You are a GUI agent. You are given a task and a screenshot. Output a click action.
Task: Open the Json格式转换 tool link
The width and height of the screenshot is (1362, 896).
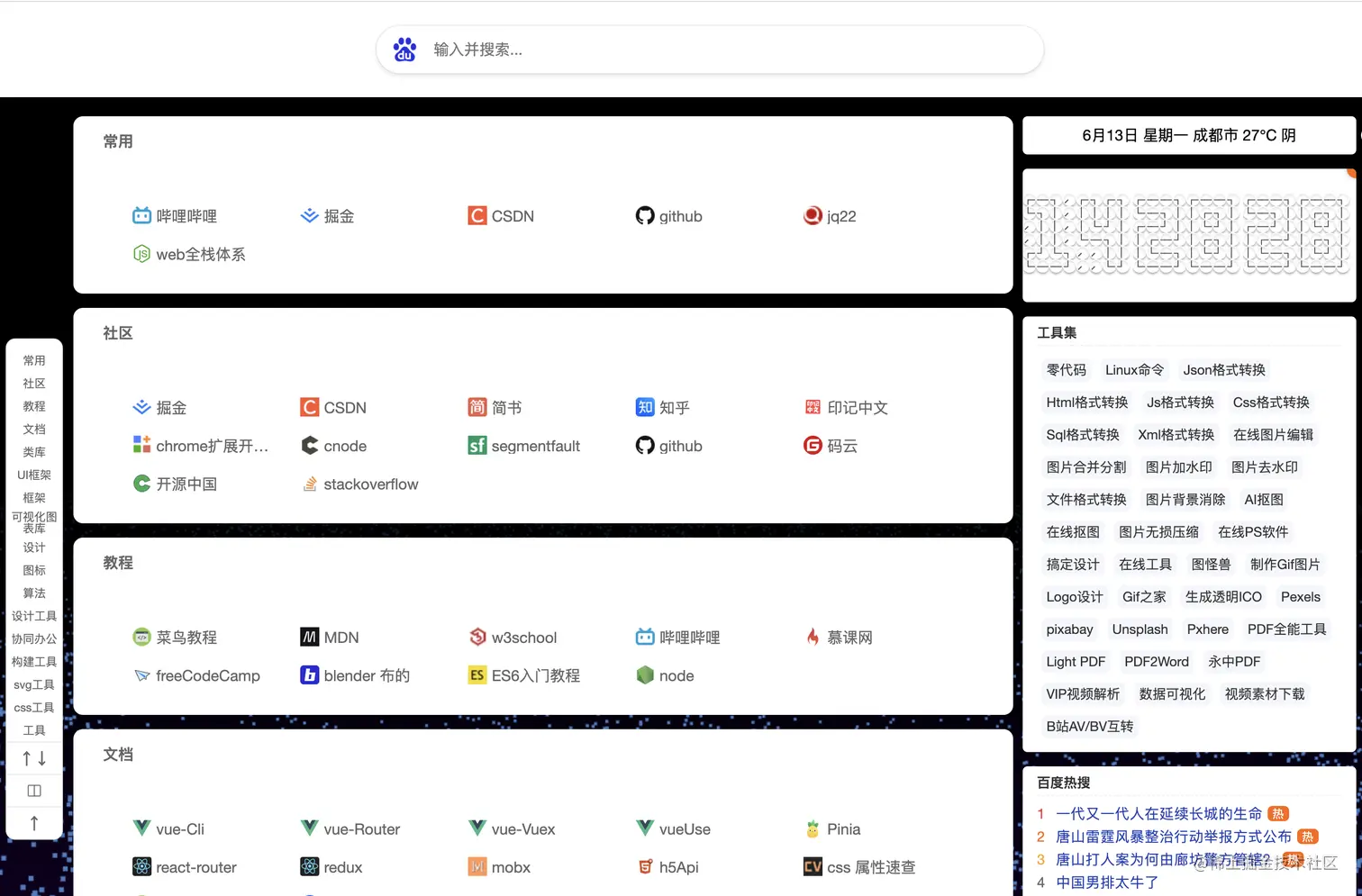pos(1223,369)
